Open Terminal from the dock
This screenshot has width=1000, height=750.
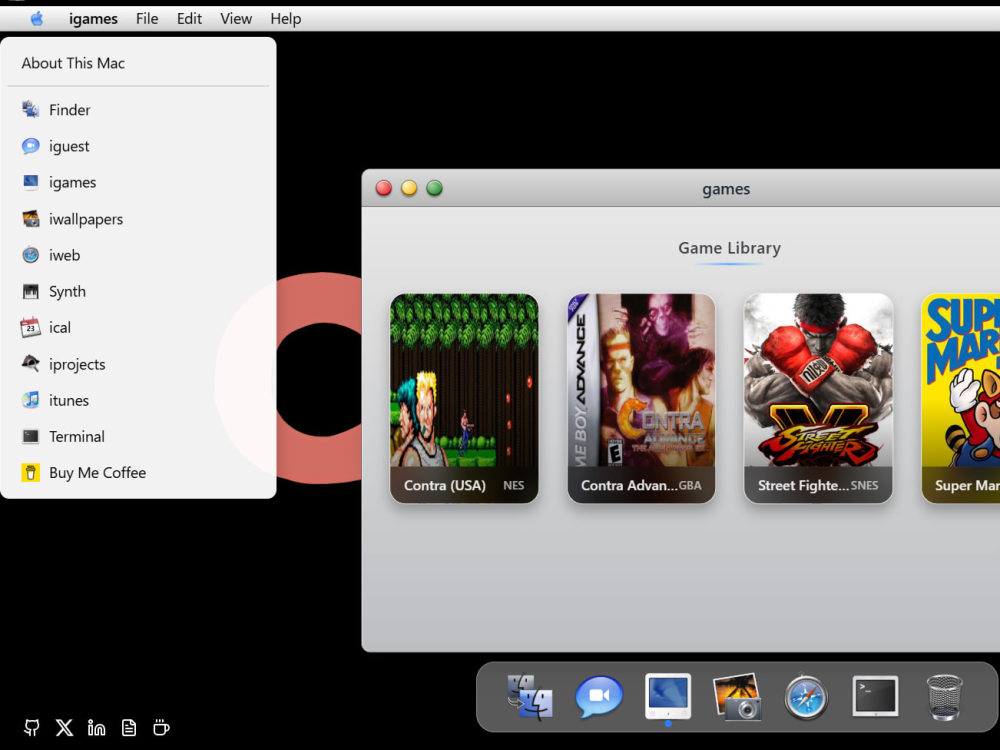coord(875,696)
